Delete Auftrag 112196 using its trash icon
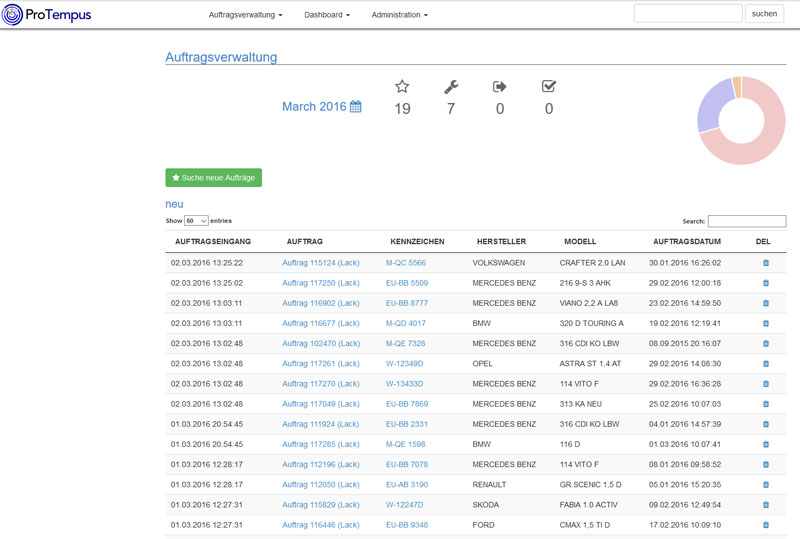 pyautogui.click(x=766, y=464)
